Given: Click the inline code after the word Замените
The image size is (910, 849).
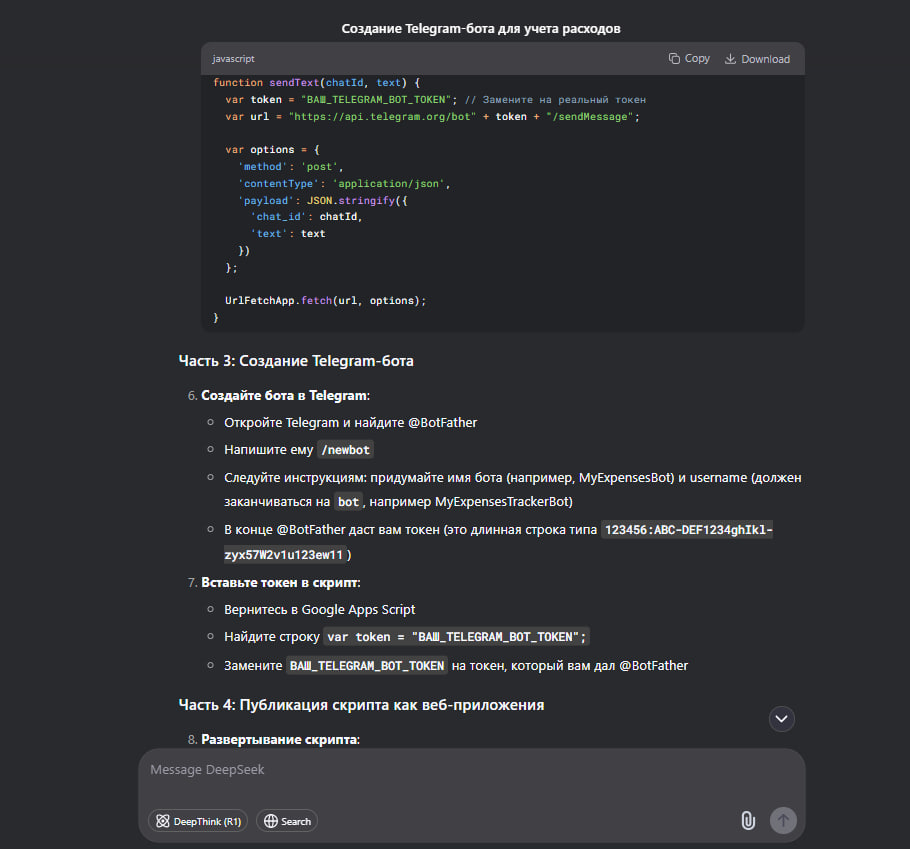Looking at the screenshot, I should (367, 666).
